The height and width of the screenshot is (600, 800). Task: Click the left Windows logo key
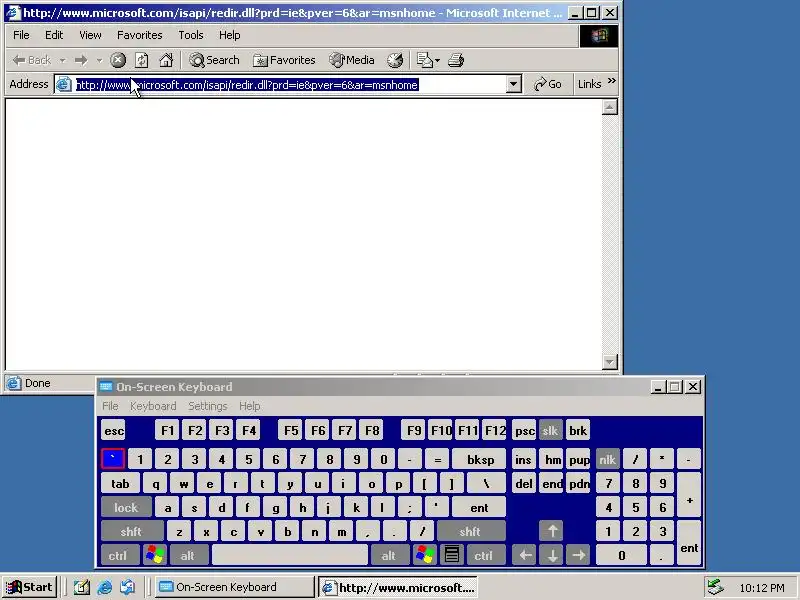pos(155,555)
